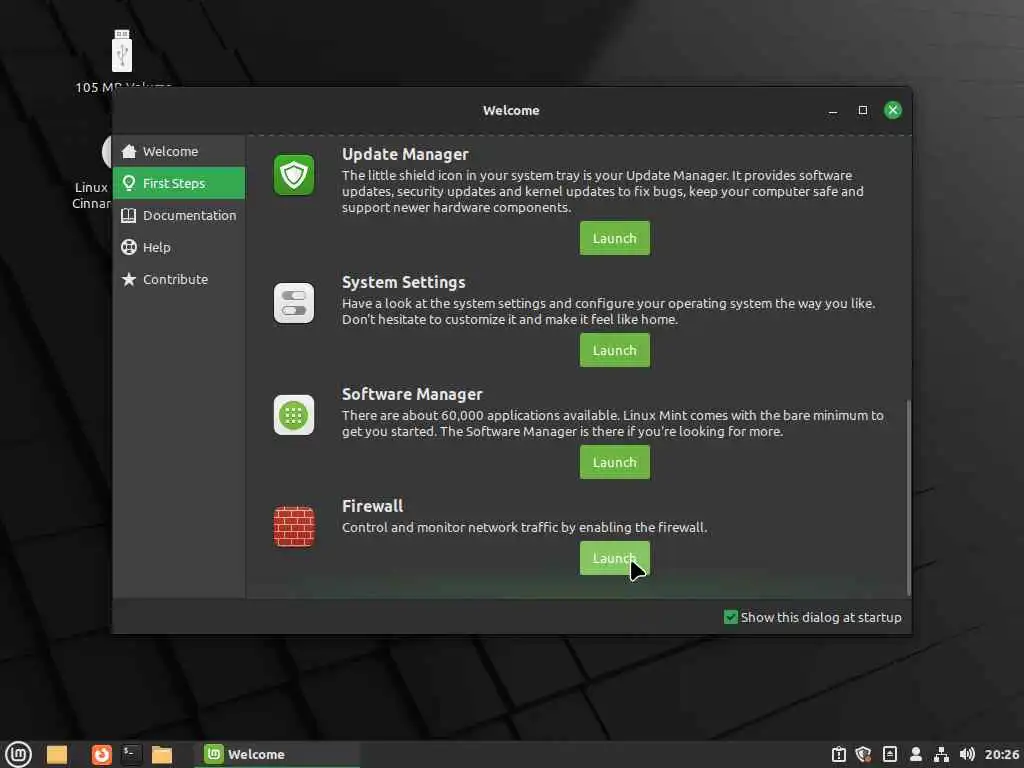This screenshot has height=768, width=1024.
Task: Launch the Update Manager
Action: click(615, 238)
